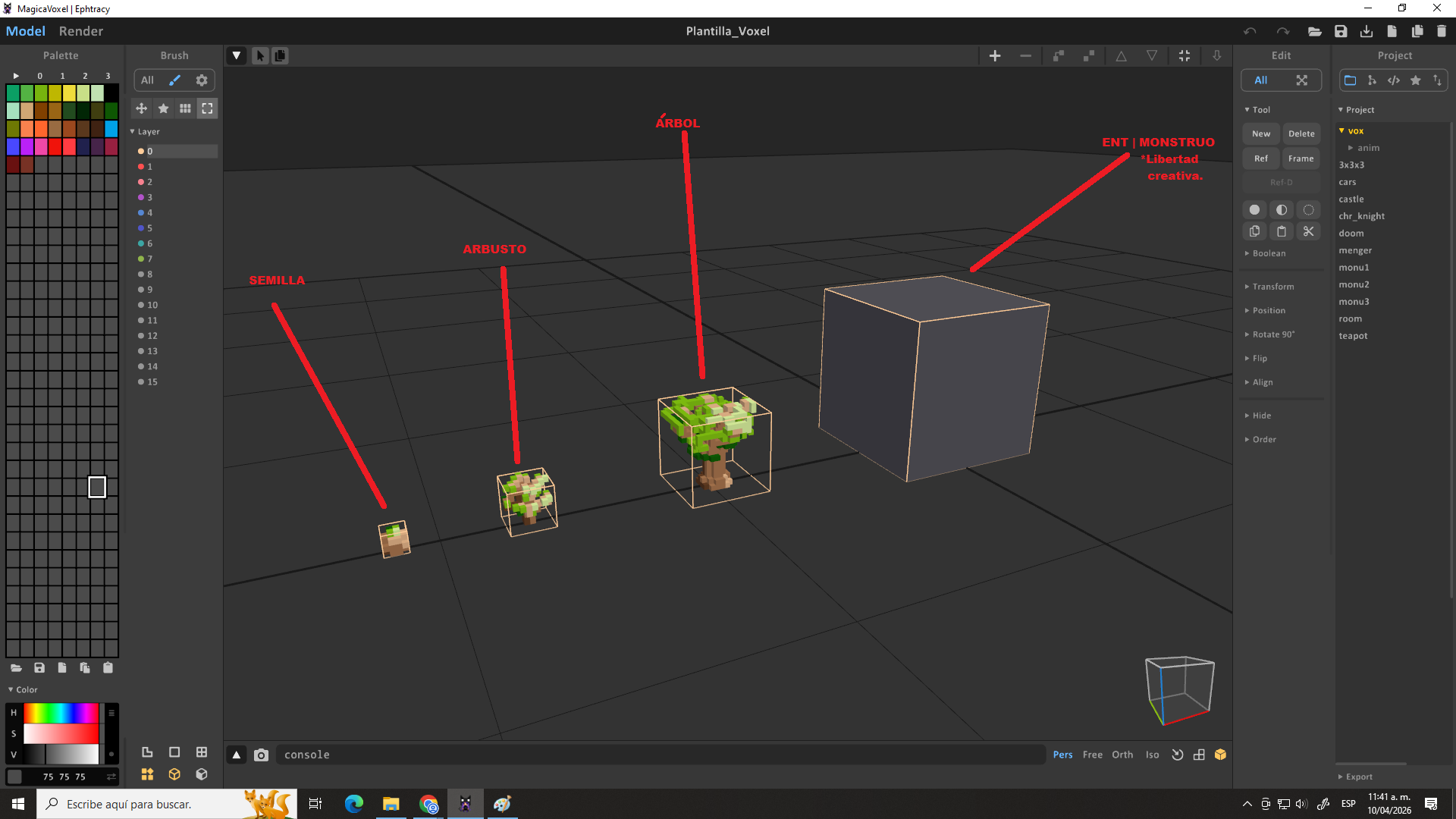Click the camera screenshot icon beside console

pos(261,755)
